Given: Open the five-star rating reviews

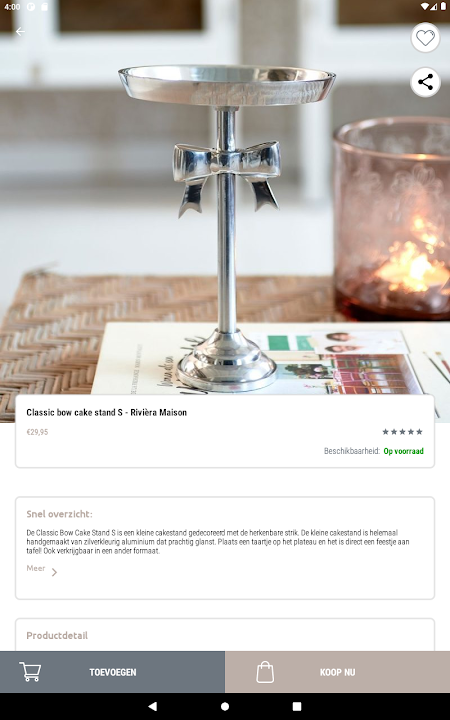Looking at the screenshot, I should pos(402,432).
